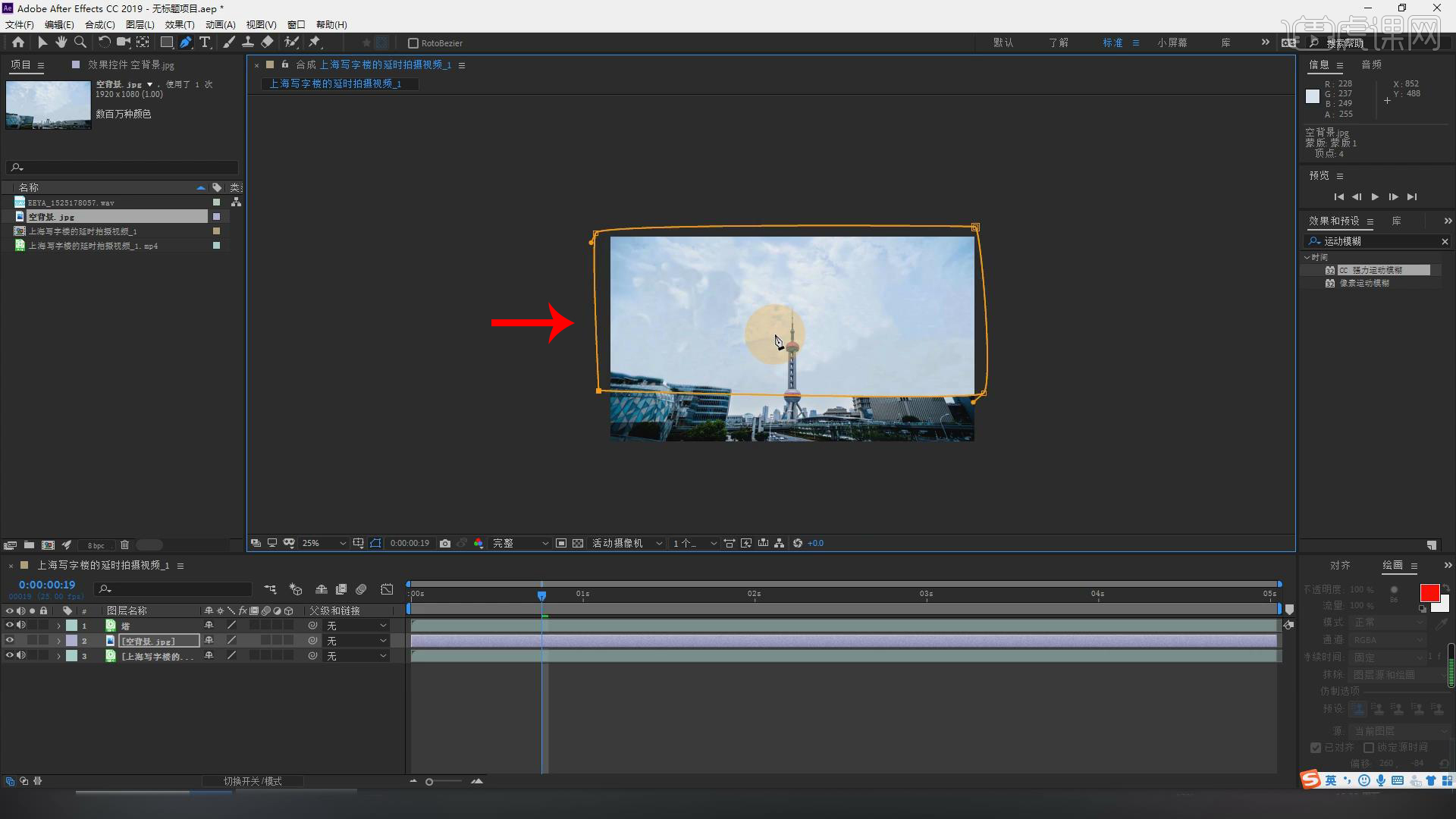Open the 效果(T) menu
This screenshot has height=819, width=1456.
click(x=180, y=24)
